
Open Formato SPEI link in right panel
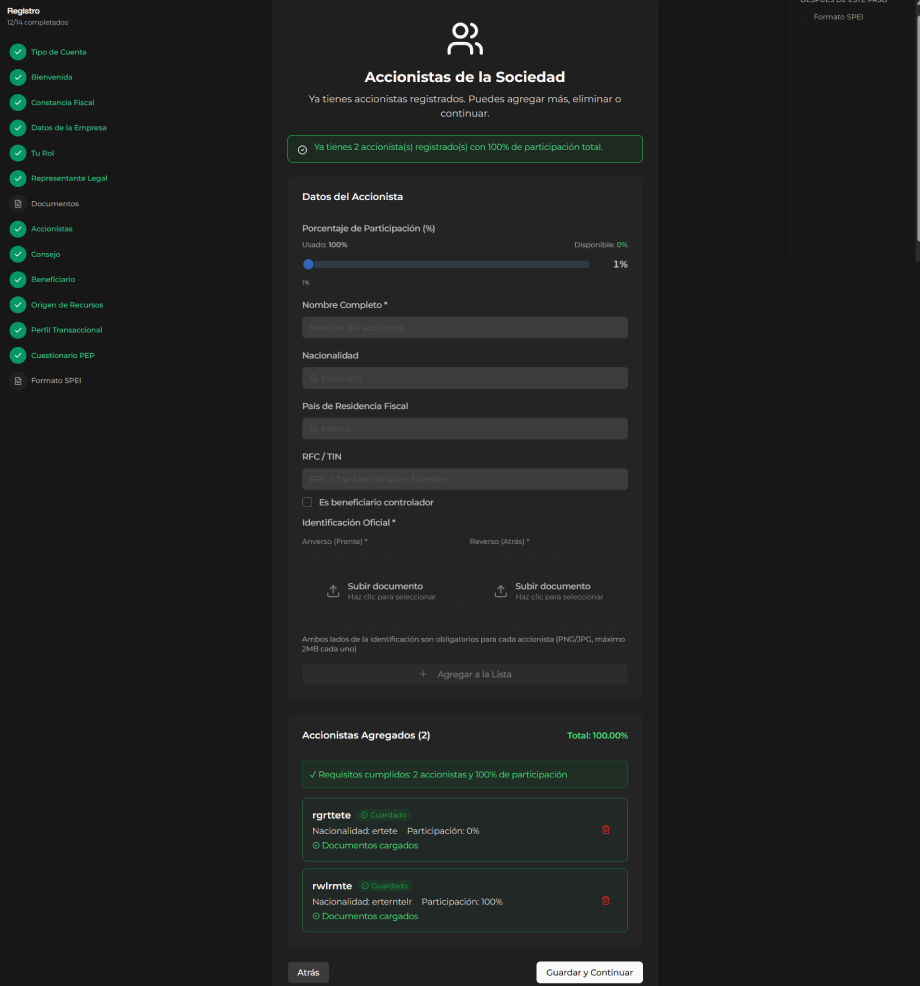tap(838, 17)
